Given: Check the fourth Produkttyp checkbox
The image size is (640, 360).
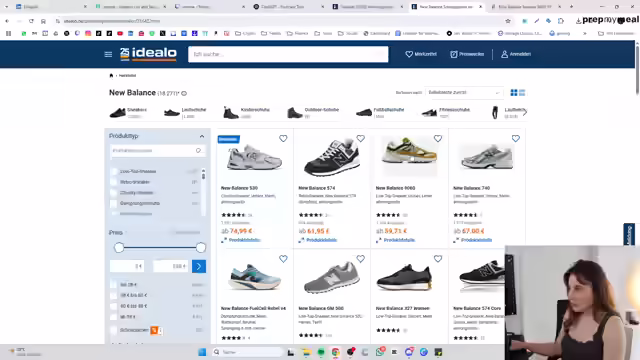Looking at the screenshot, I should click(114, 203).
